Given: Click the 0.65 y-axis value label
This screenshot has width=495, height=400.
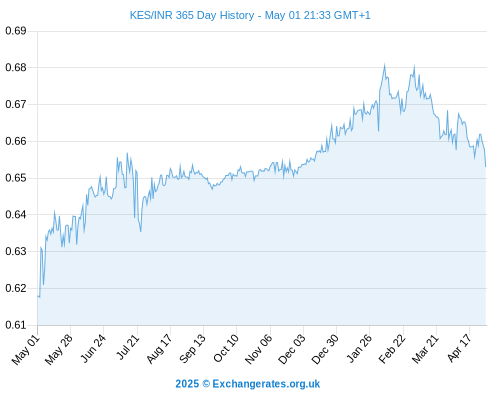Looking at the screenshot, I should [x=16, y=178].
